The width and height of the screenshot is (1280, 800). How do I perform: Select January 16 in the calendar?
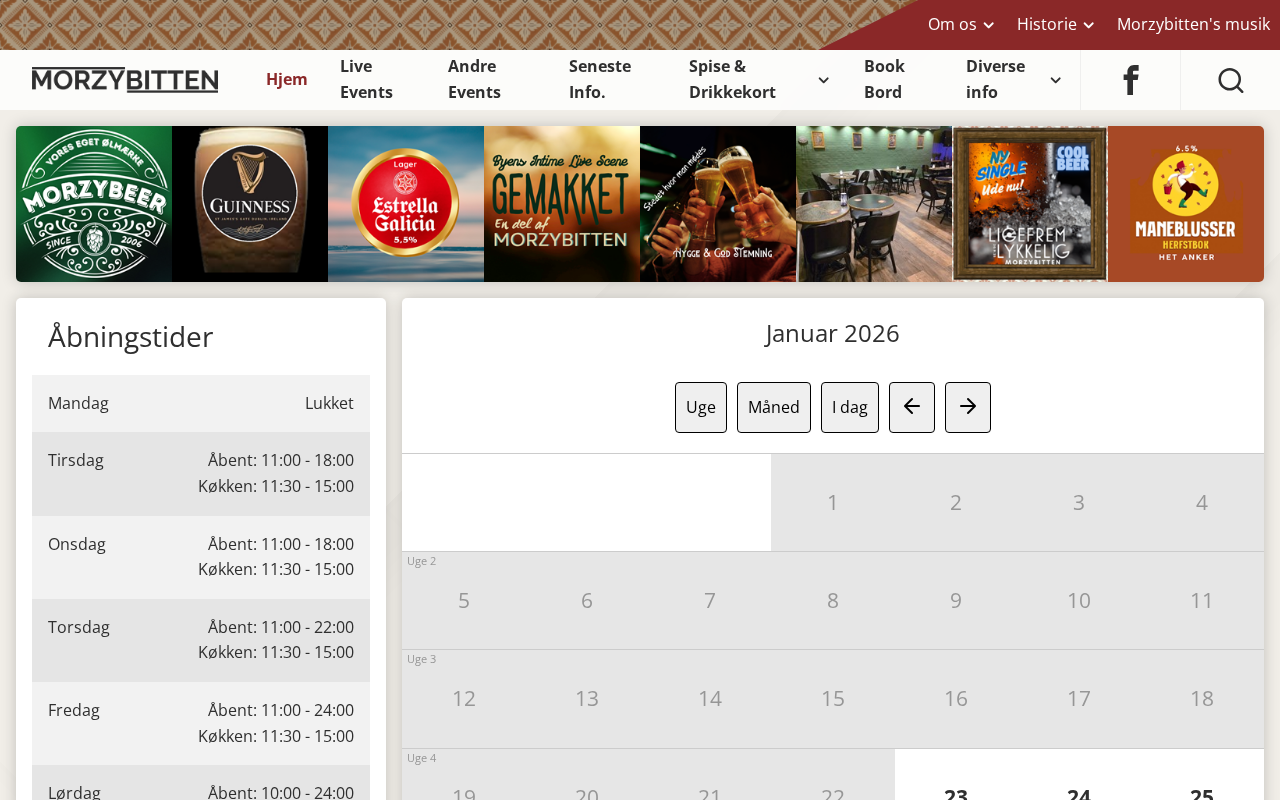click(956, 698)
